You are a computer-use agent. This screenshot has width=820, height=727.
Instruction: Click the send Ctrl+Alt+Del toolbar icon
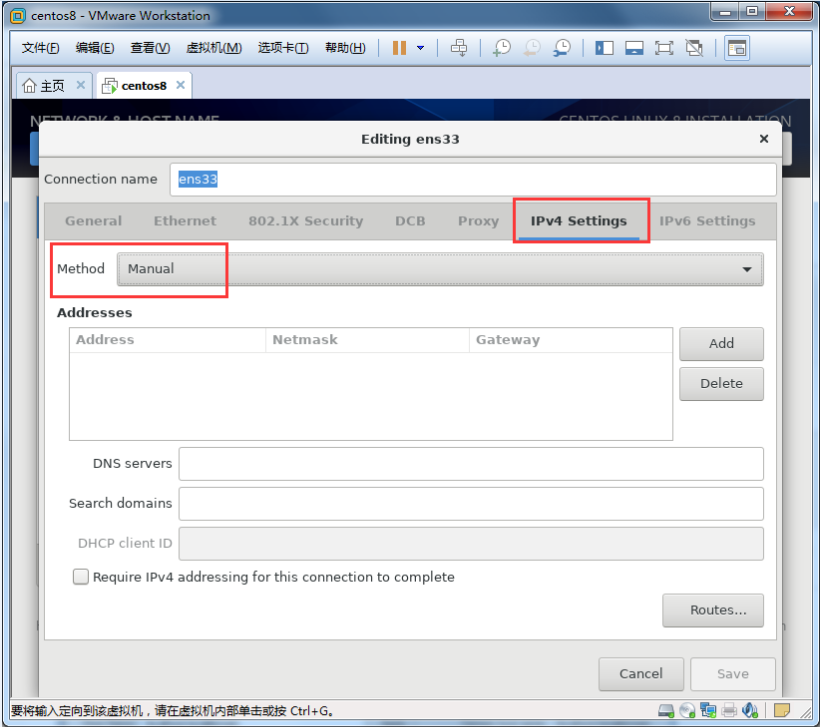(459, 48)
